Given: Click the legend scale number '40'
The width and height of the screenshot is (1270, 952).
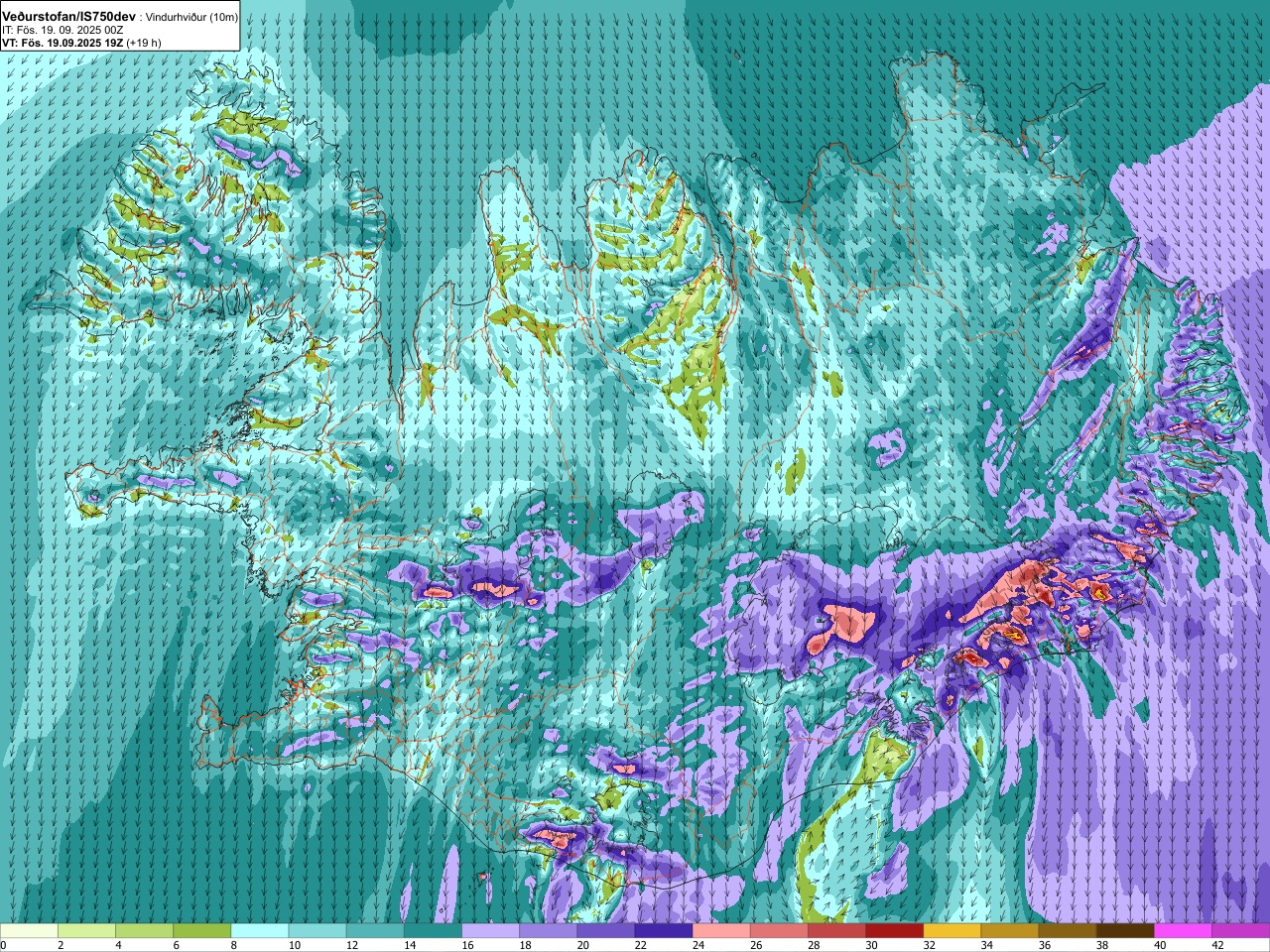Looking at the screenshot, I should click(x=1160, y=945).
